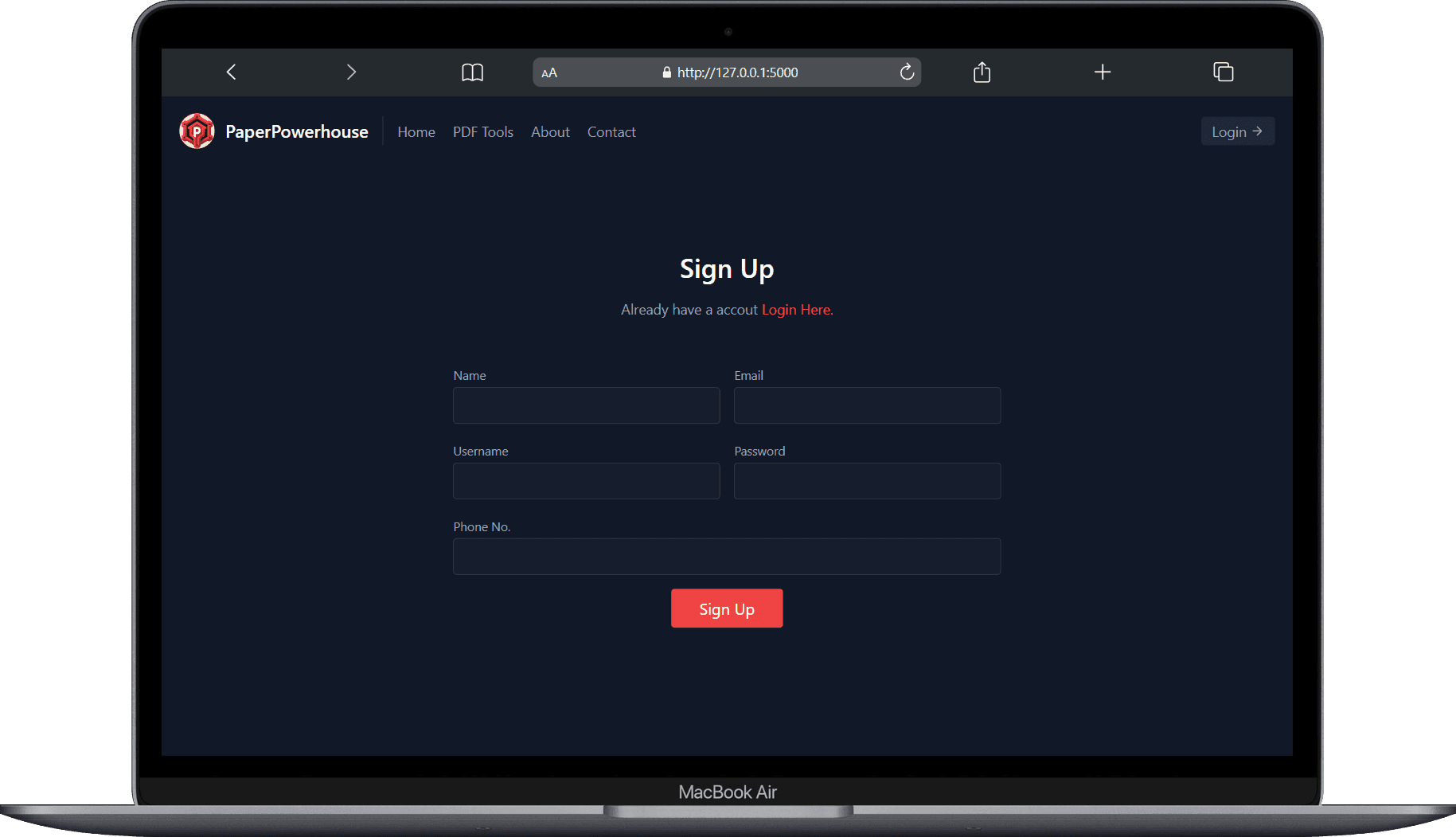Tap the AA reader text size icon
Screen dimensions: 1456x837
point(549,72)
